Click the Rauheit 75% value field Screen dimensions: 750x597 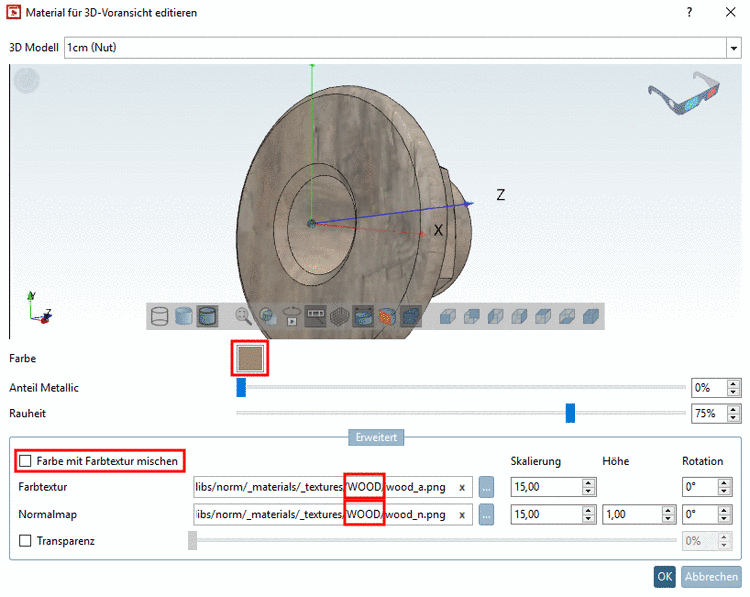[x=709, y=413]
